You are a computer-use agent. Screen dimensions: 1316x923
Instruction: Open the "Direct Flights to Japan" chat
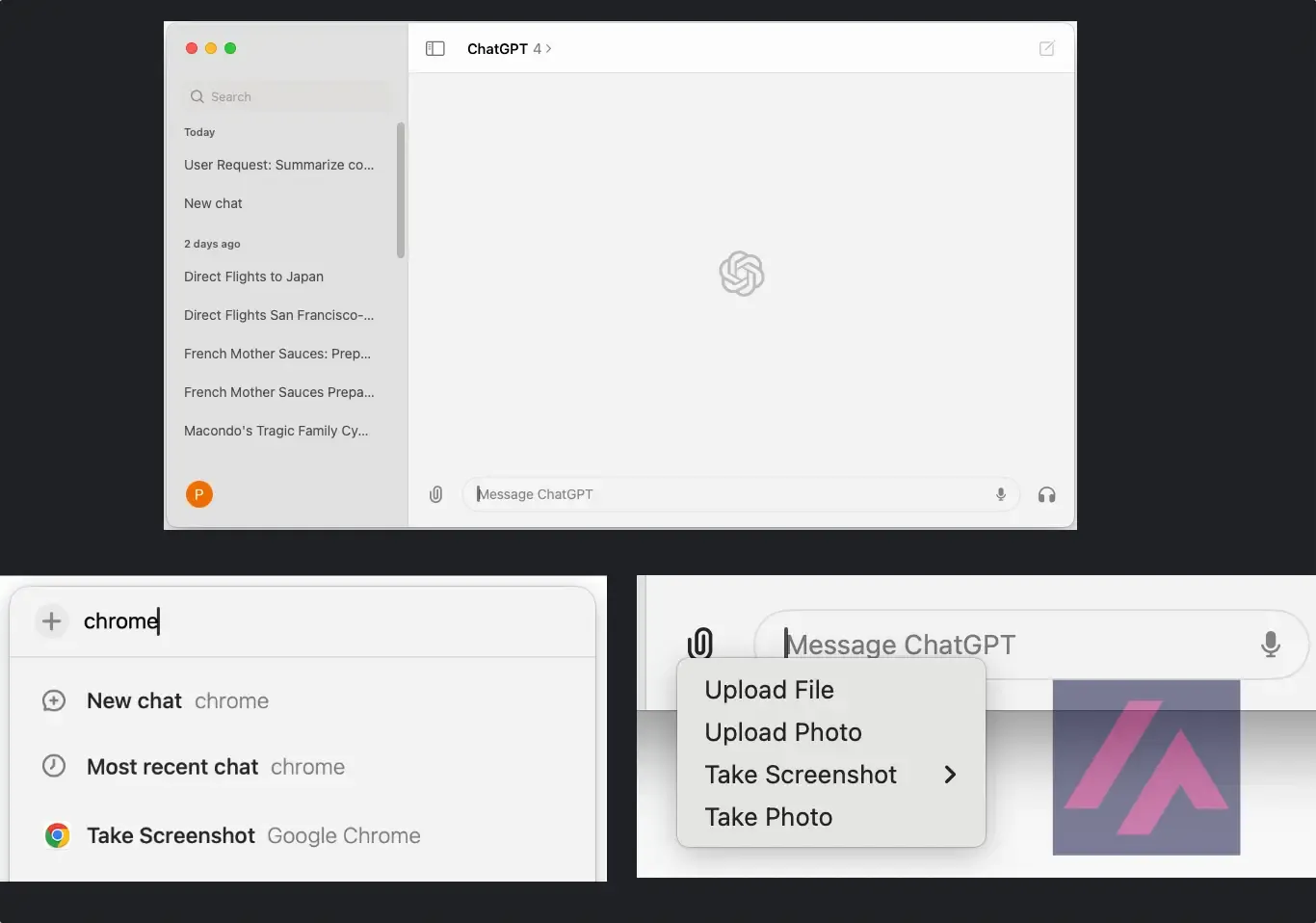[x=254, y=277]
